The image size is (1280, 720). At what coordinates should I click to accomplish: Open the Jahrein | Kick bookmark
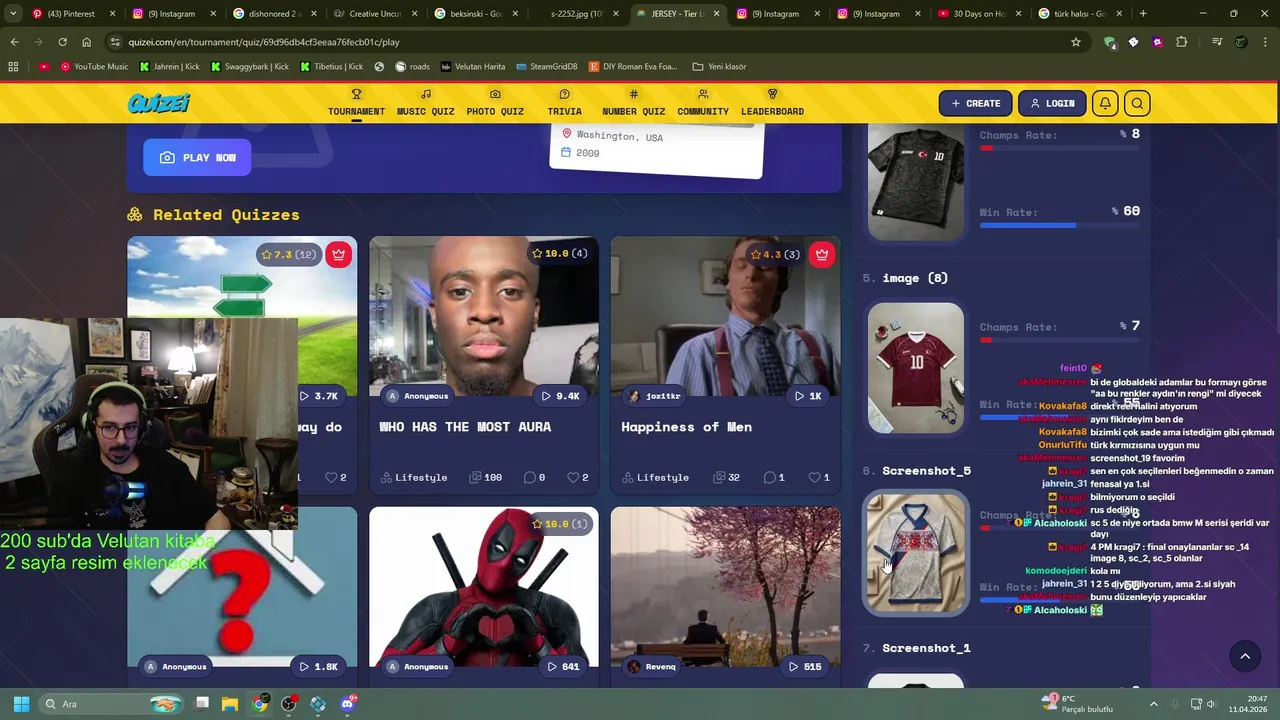pyautogui.click(x=169, y=67)
